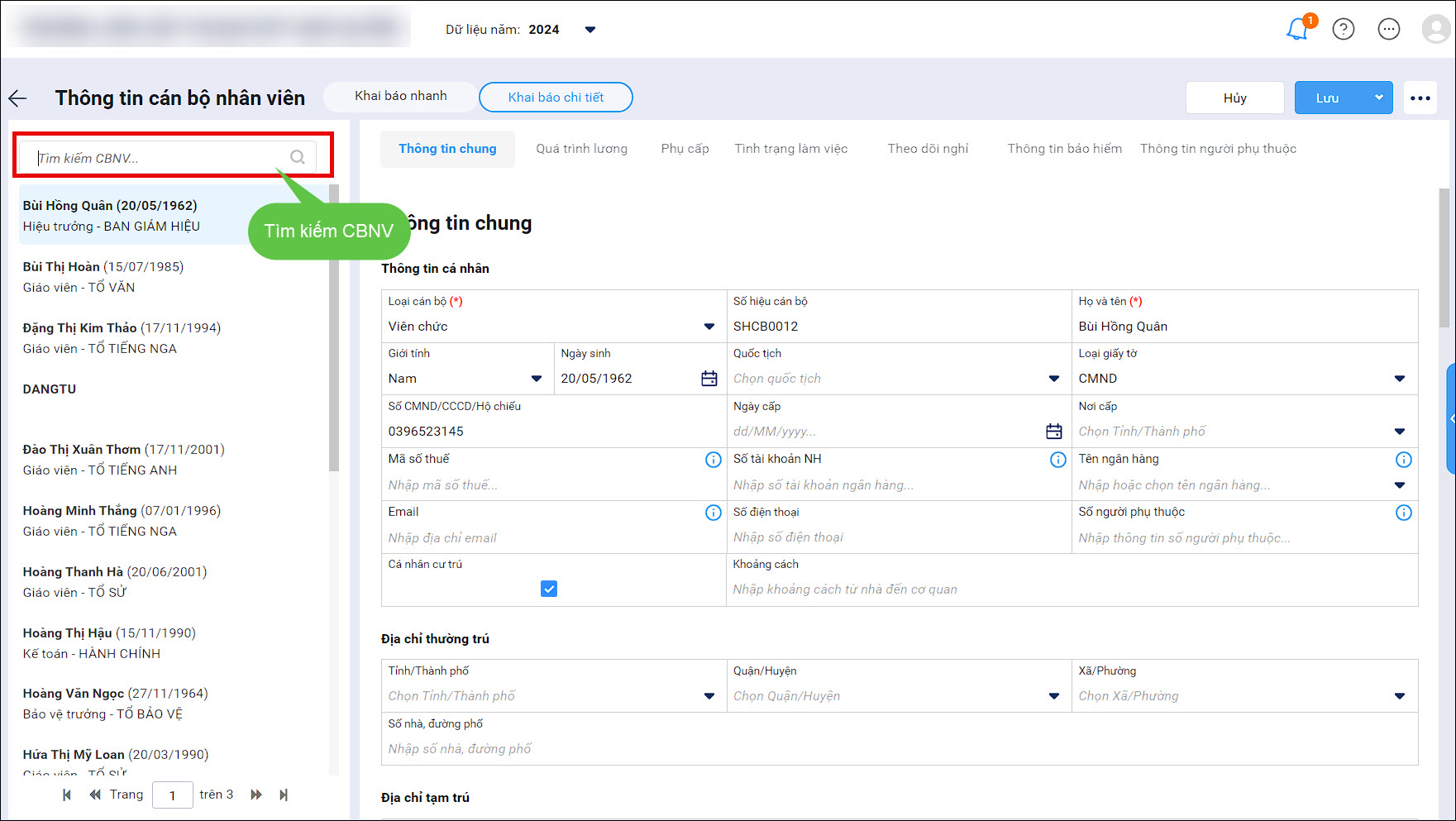This screenshot has width=1456, height=821.
Task: Show info for Mã số thuế
Action: click(x=713, y=460)
